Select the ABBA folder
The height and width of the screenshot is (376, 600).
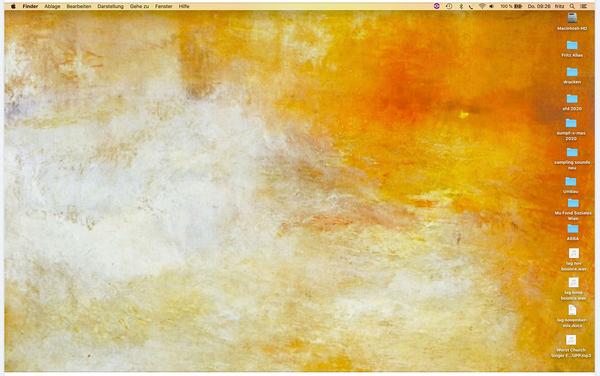(572, 229)
